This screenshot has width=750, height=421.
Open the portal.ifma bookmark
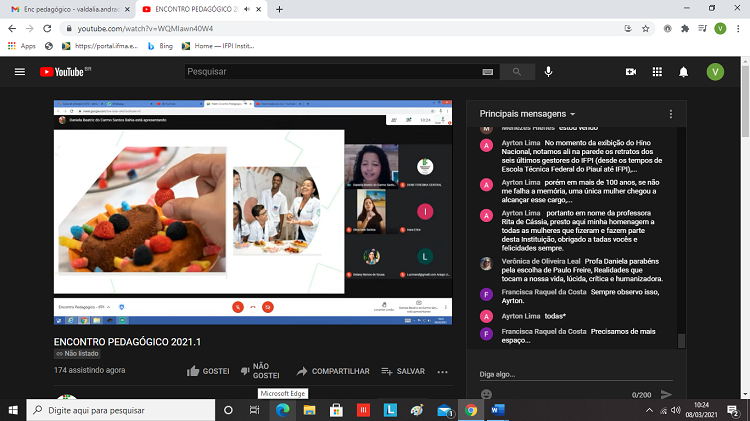[99, 46]
